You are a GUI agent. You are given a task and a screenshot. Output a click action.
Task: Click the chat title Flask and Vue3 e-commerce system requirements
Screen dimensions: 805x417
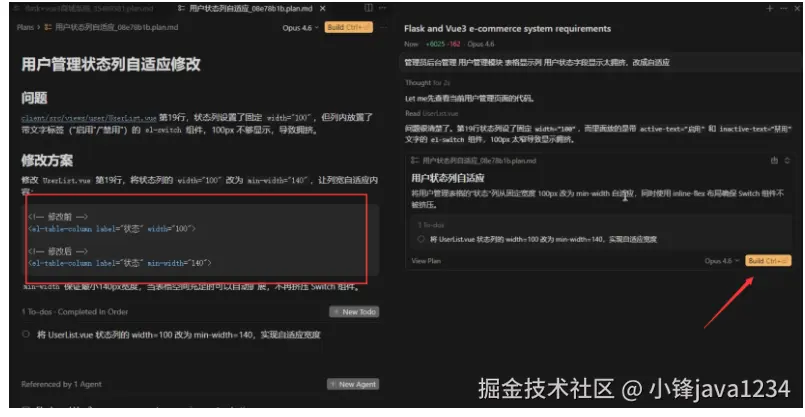click(507, 29)
